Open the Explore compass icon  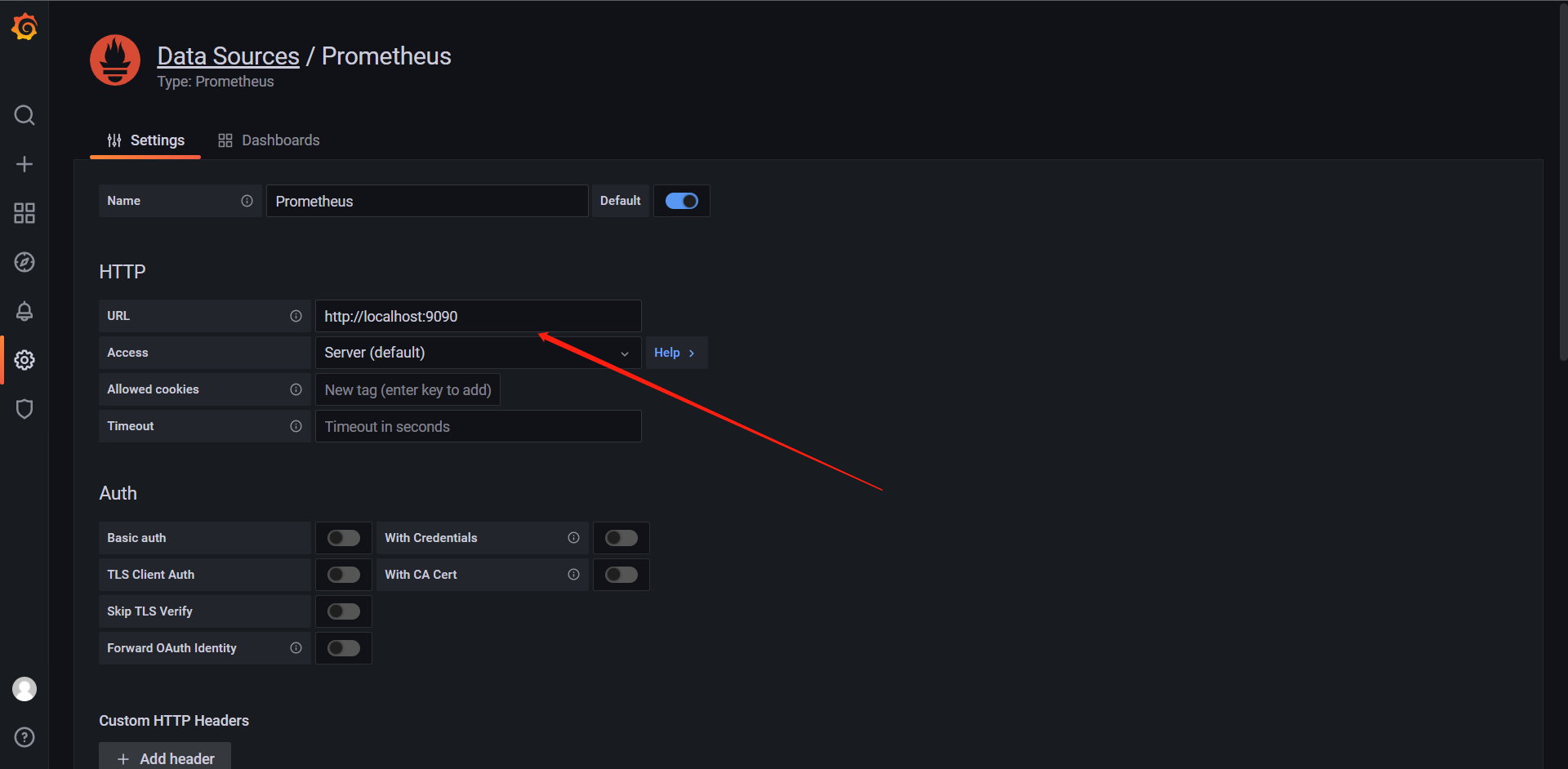click(24, 262)
